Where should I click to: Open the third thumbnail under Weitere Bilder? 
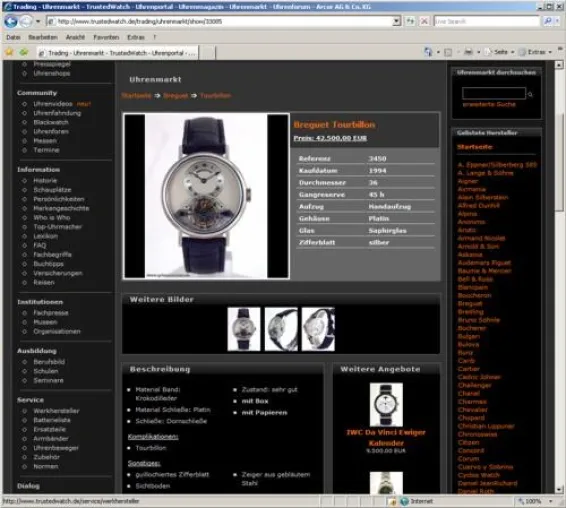[318, 329]
